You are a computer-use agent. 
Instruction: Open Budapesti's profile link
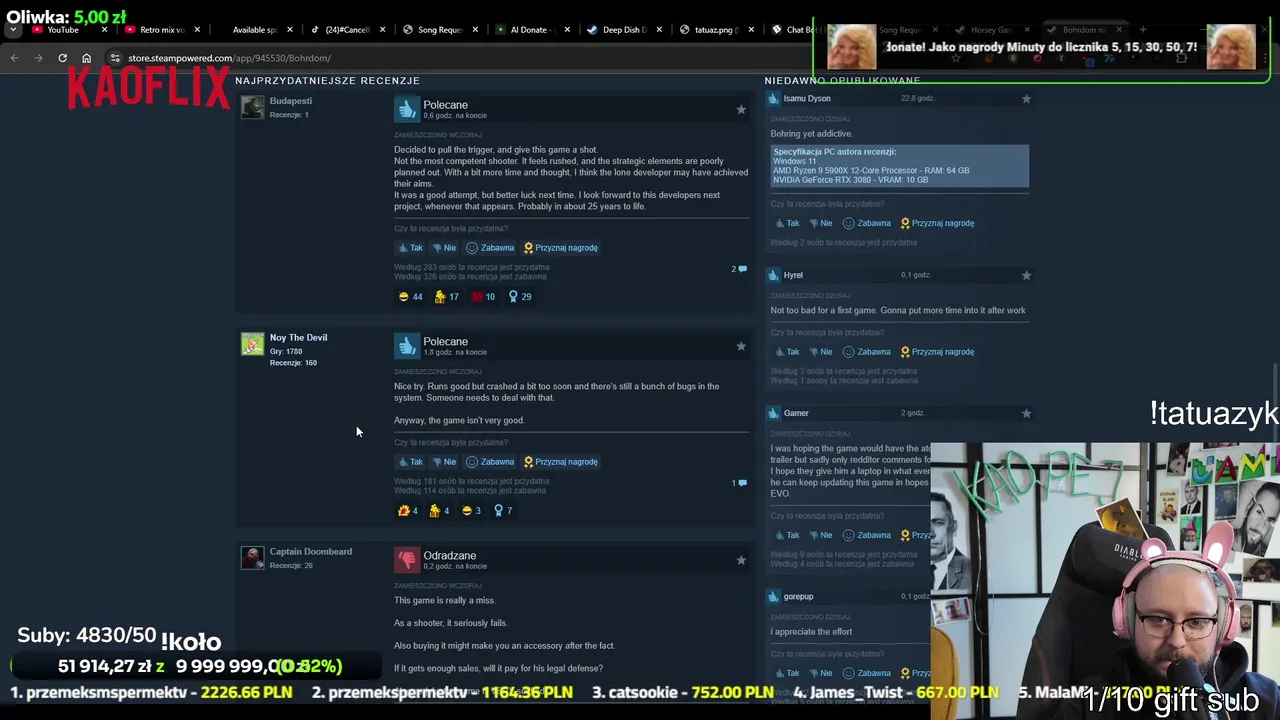(x=291, y=101)
